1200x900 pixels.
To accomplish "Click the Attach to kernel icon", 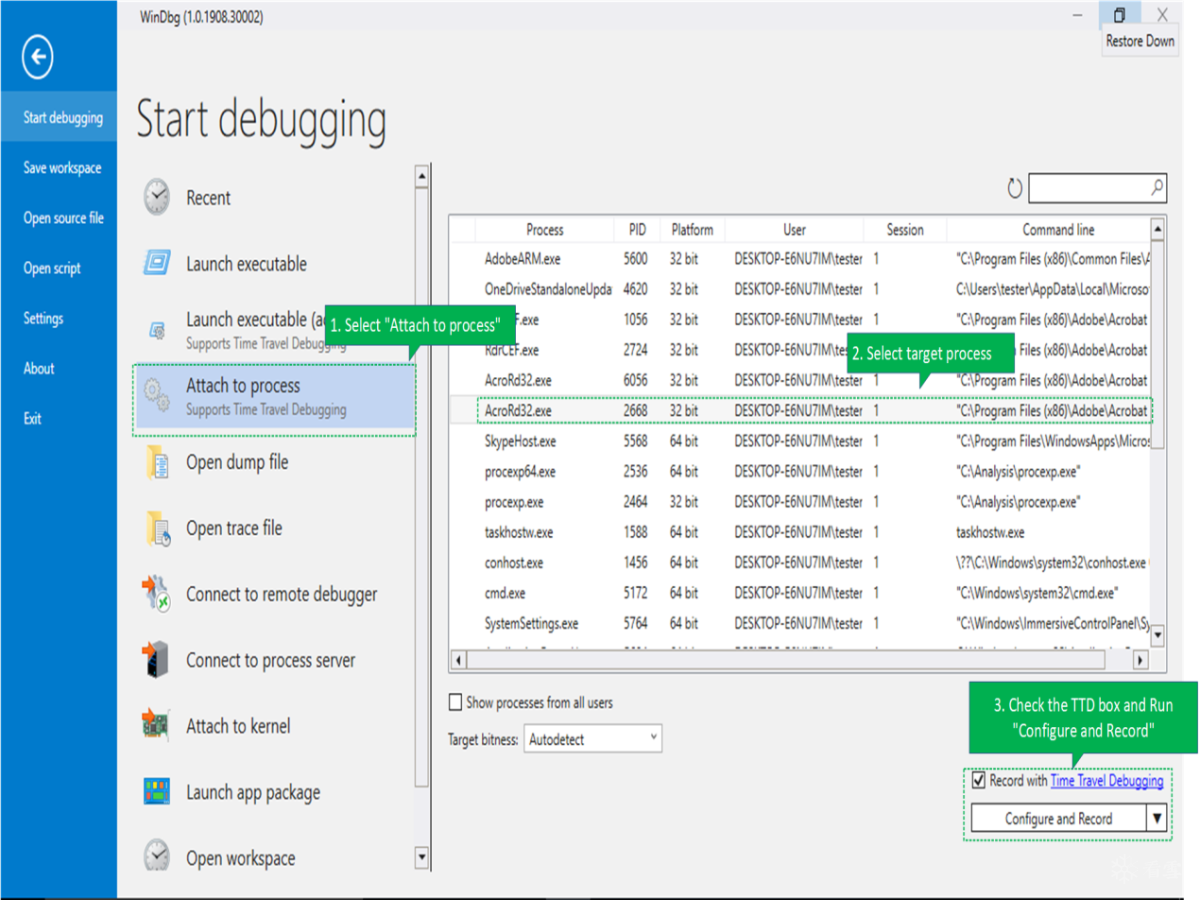I will coord(156,726).
